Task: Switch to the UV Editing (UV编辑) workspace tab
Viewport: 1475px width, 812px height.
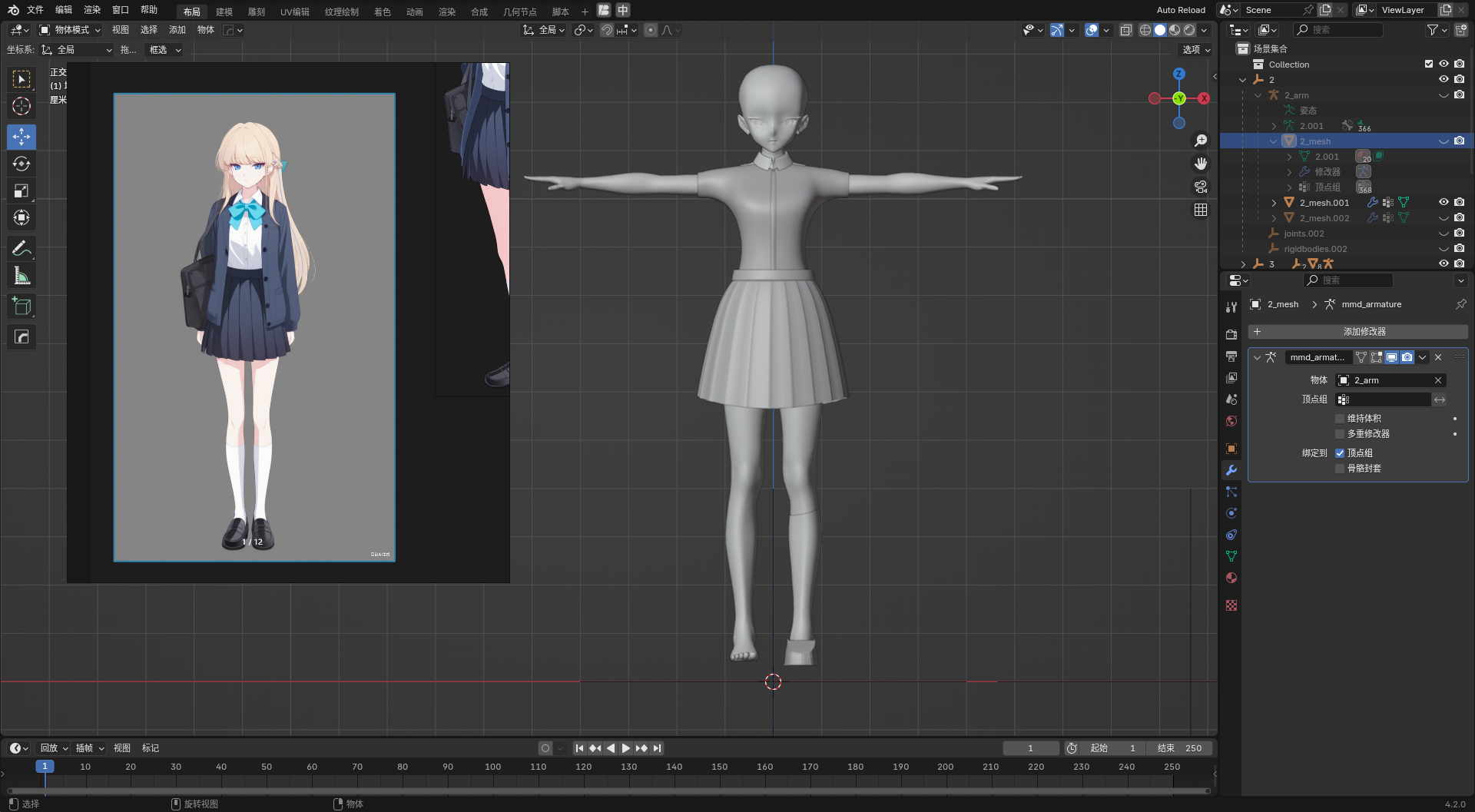Action: pyautogui.click(x=294, y=12)
